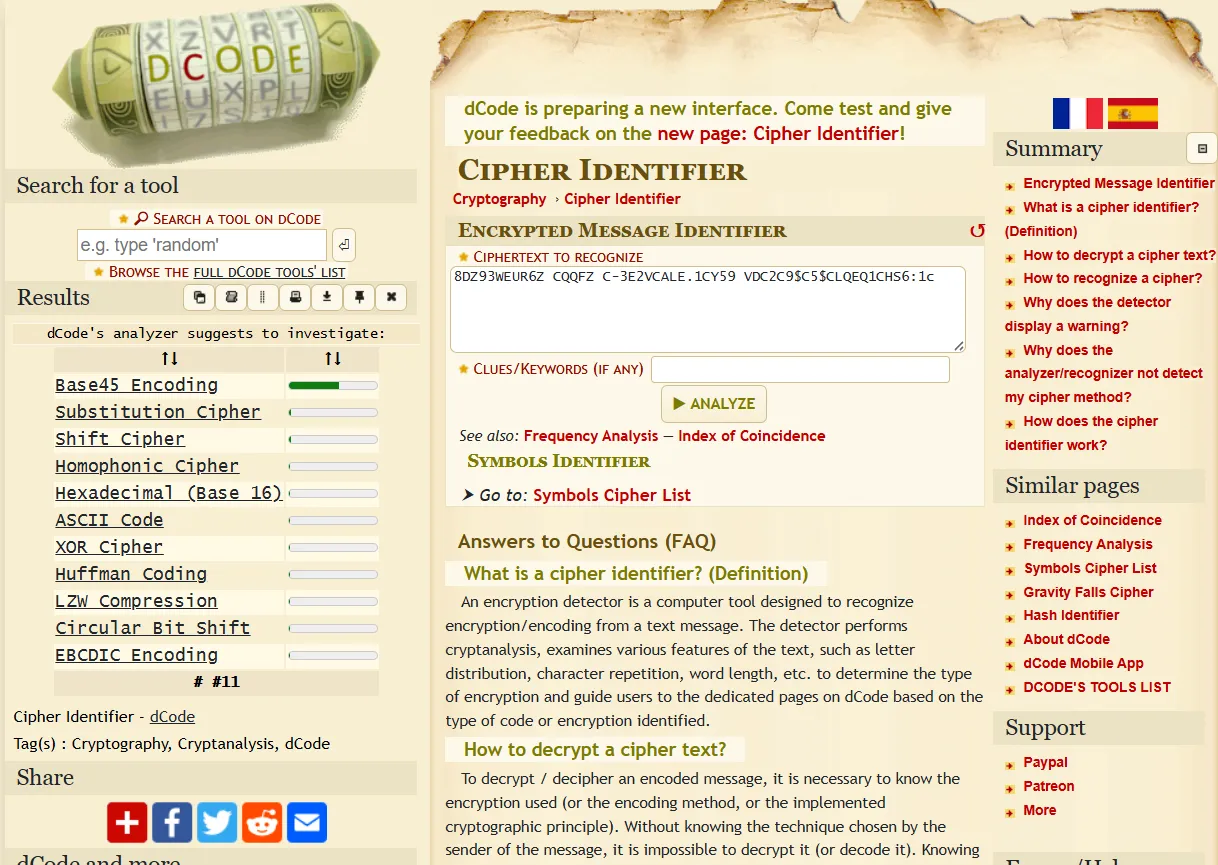Share the page via email icon
Screen dimensions: 1218x865
(x=307, y=822)
